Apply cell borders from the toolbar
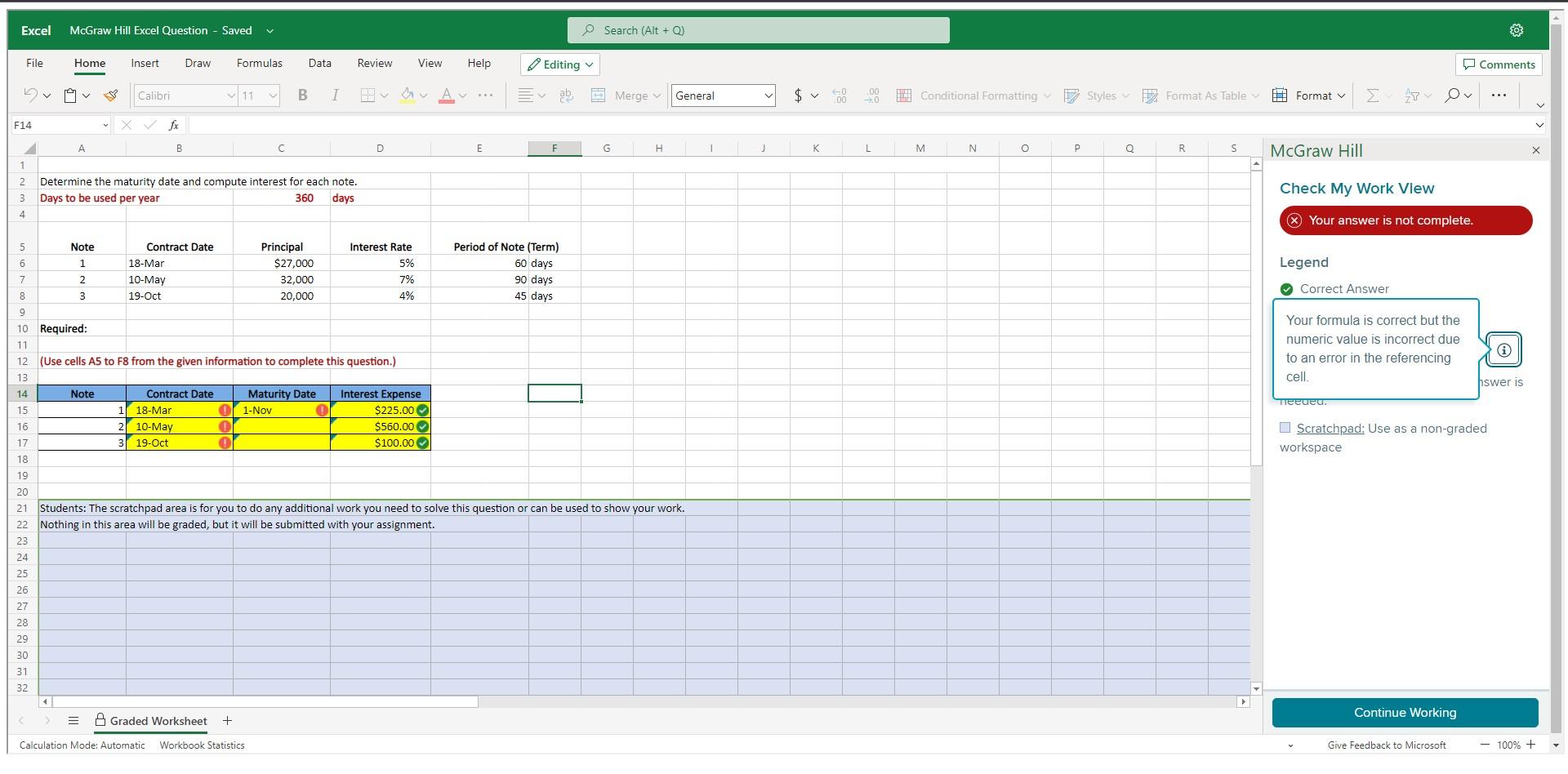Viewport: 1568px width, 774px height. click(367, 96)
